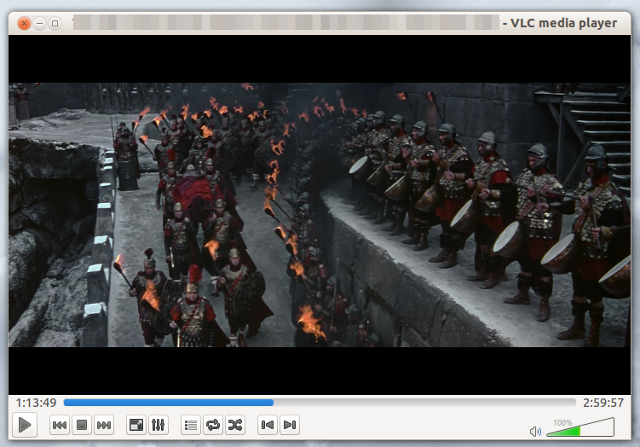Show the playlist view

click(191, 425)
